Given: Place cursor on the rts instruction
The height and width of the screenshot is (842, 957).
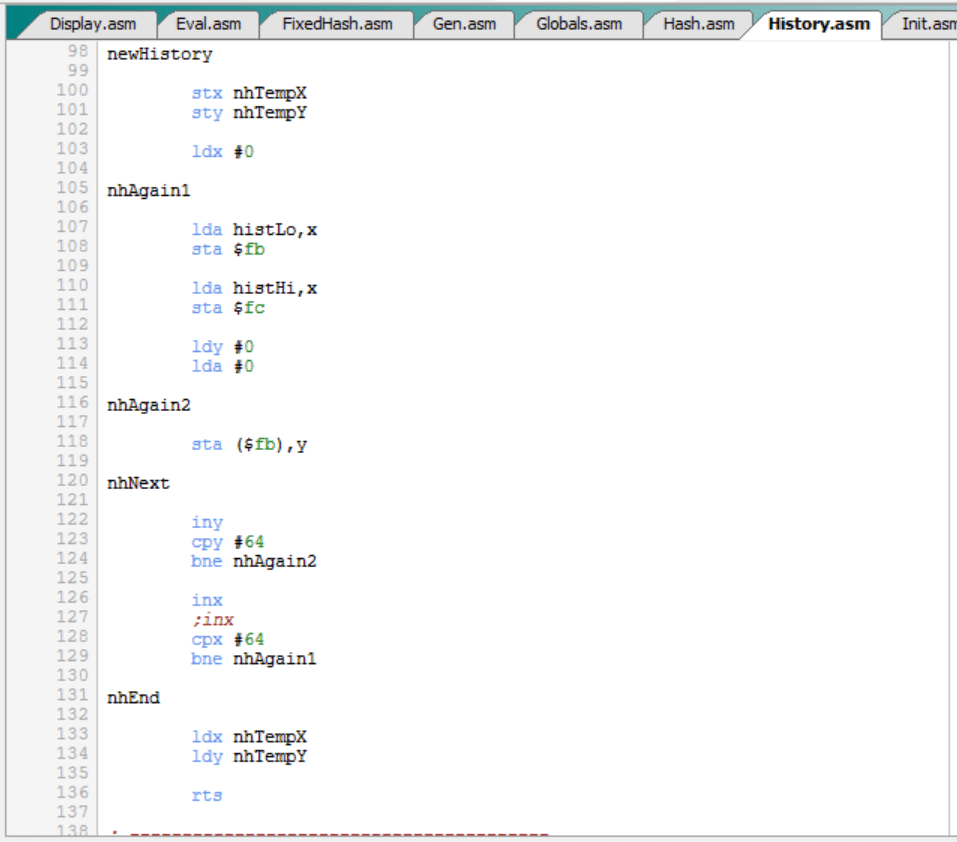Looking at the screenshot, I should [x=207, y=796].
